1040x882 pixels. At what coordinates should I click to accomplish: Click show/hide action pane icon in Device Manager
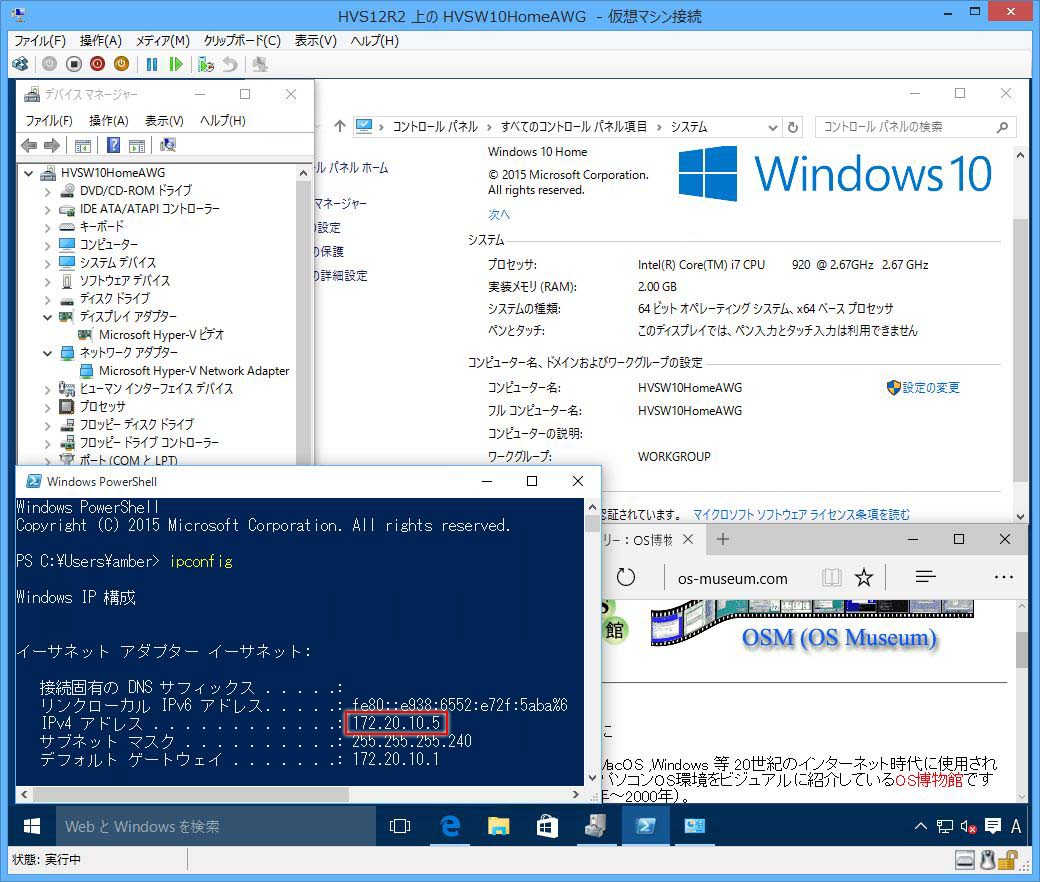click(x=137, y=146)
